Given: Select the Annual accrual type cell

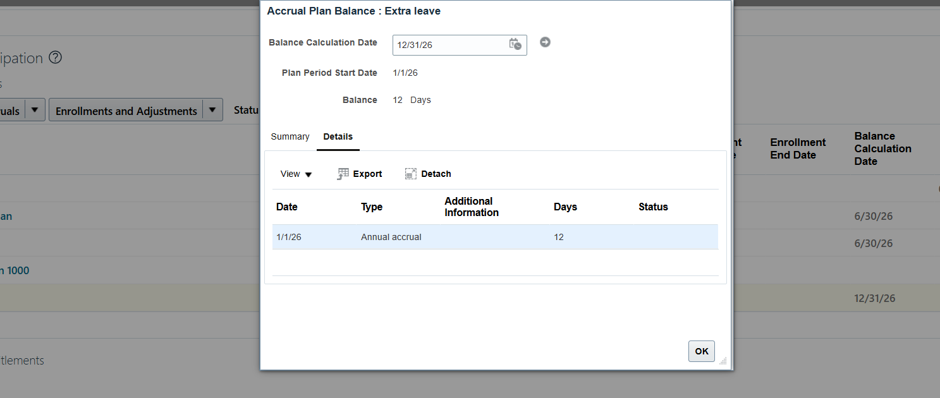Looking at the screenshot, I should pos(391,237).
